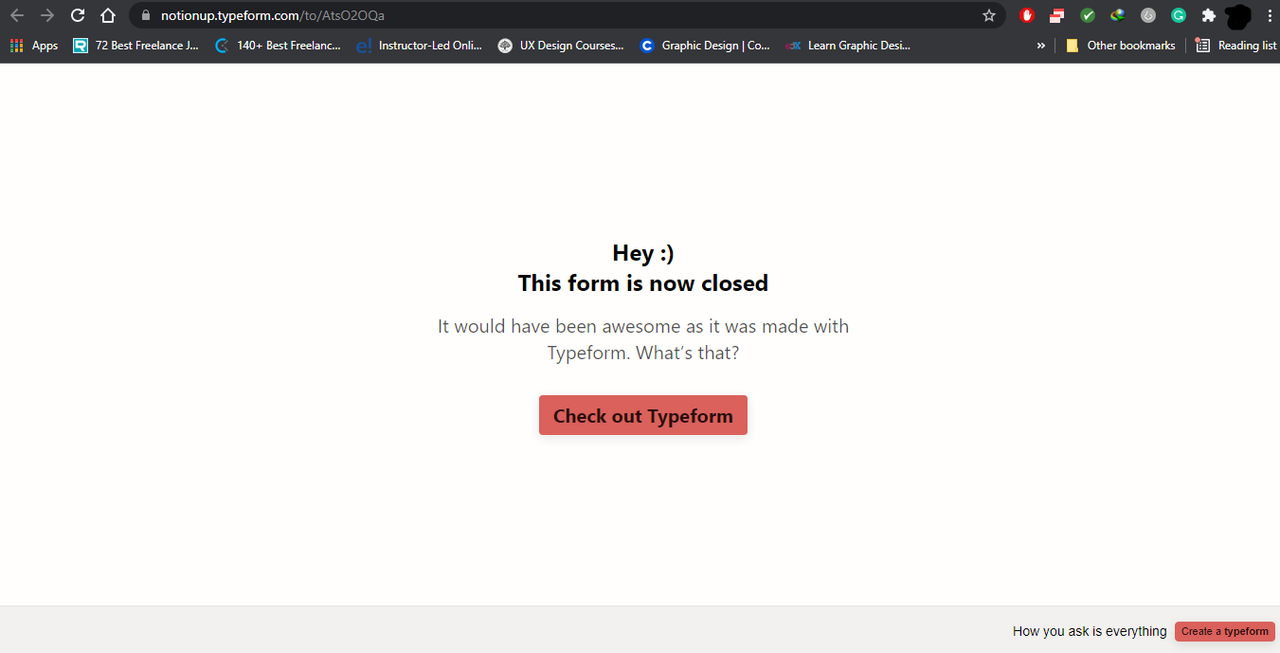
Task: Open the red stacked-windows extension
Action: tap(1057, 15)
